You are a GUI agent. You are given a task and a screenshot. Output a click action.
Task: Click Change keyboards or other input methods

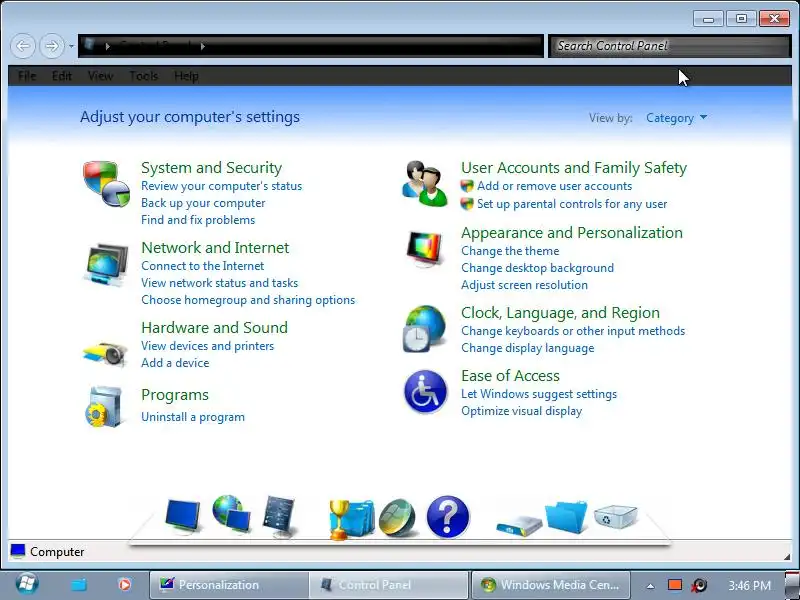(x=573, y=331)
